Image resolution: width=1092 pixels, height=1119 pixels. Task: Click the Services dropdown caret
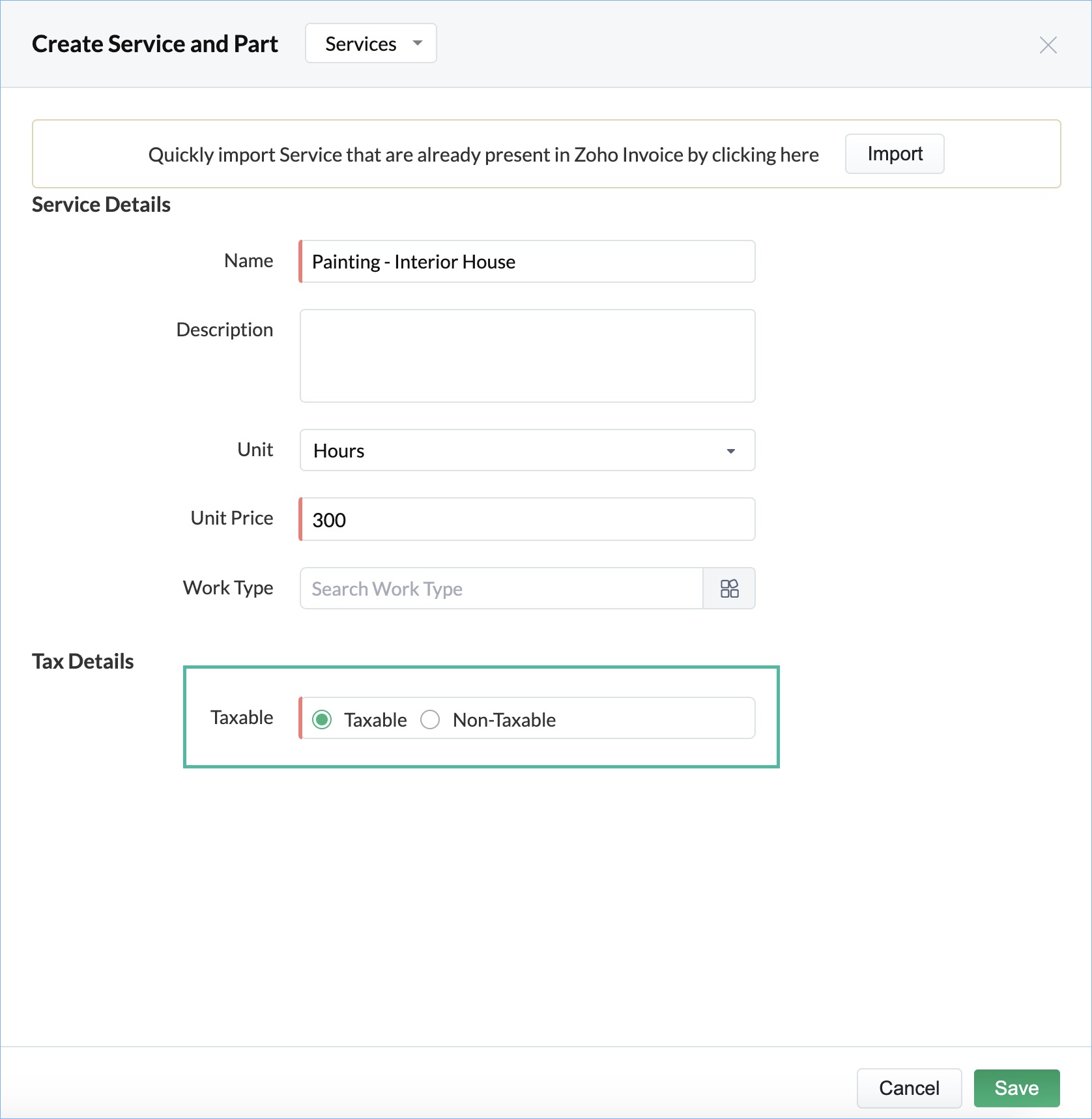coord(418,44)
